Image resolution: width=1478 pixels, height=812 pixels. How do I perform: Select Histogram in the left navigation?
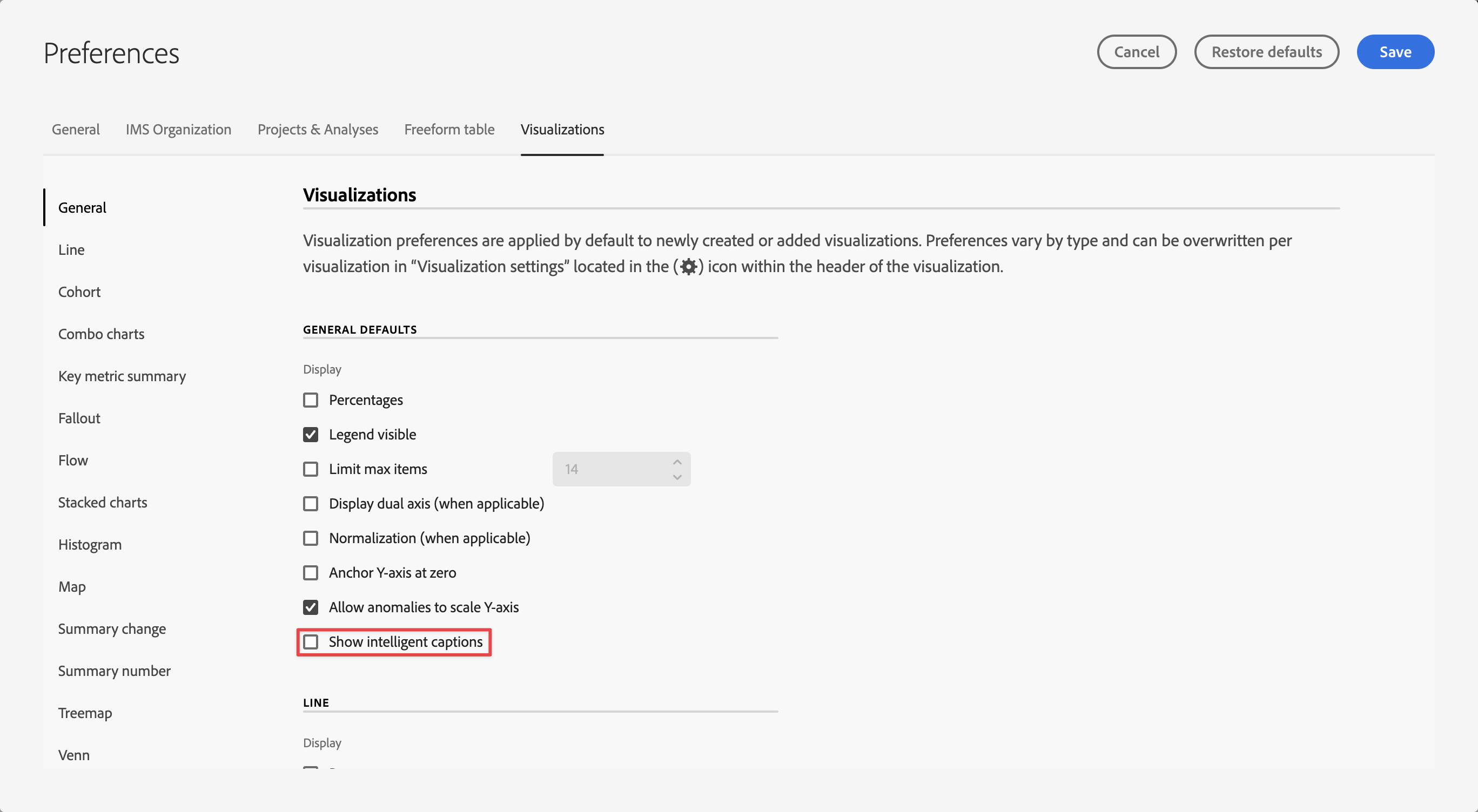point(90,545)
